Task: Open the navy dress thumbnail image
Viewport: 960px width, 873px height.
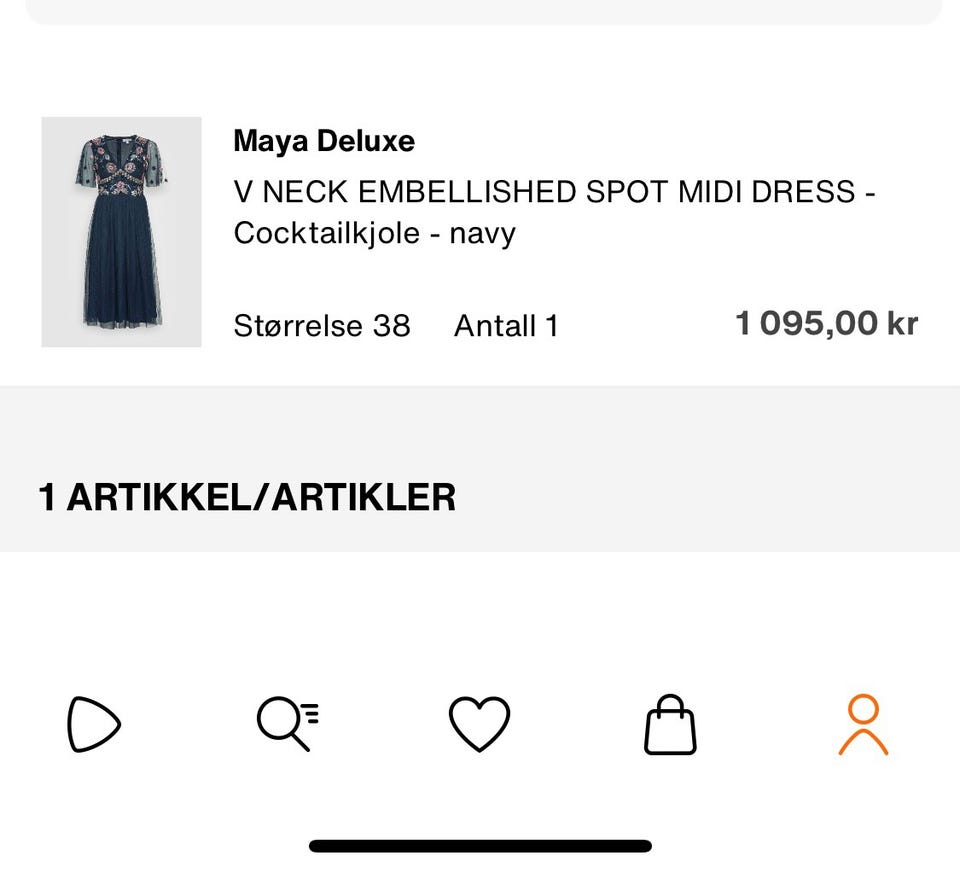Action: point(121,231)
